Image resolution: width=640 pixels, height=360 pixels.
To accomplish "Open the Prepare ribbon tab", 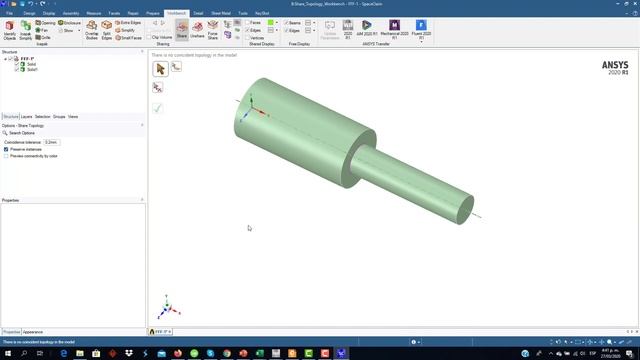I will (x=153, y=13).
